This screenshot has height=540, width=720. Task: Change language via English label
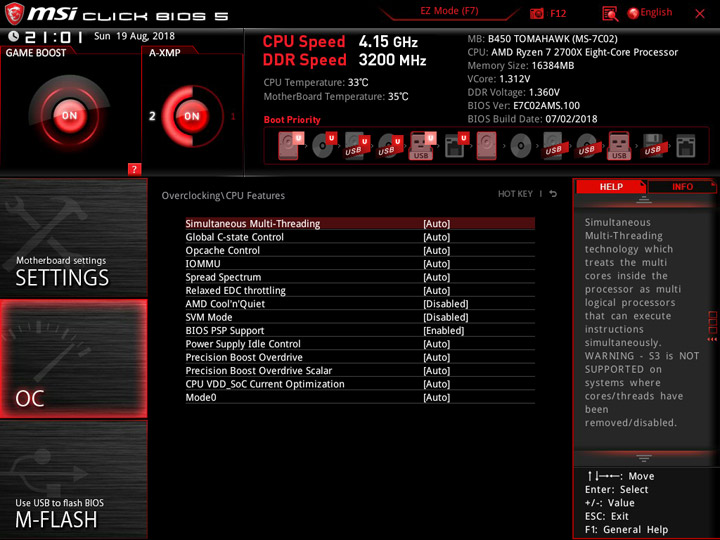(x=656, y=13)
